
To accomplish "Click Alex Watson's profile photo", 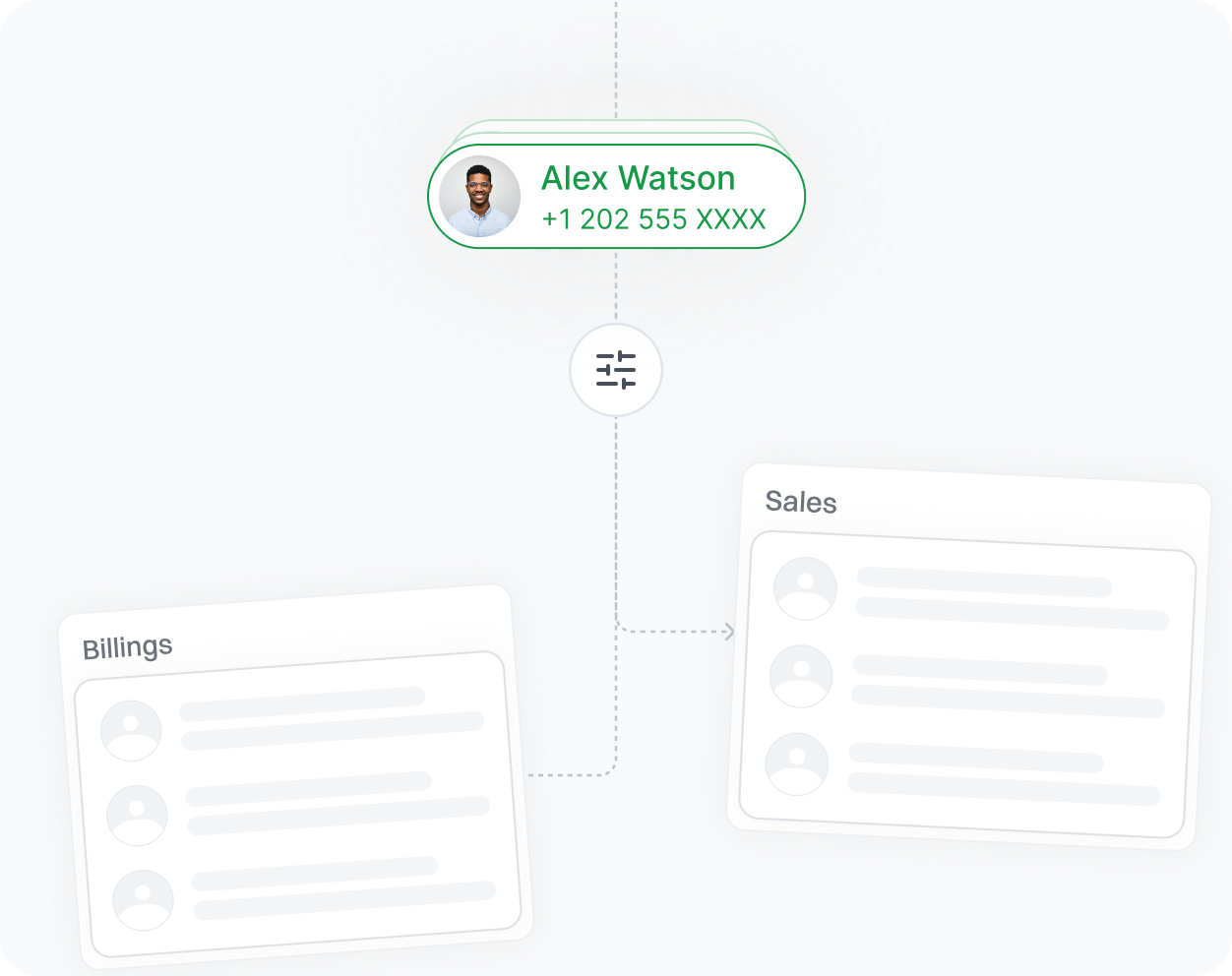I will [x=480, y=197].
